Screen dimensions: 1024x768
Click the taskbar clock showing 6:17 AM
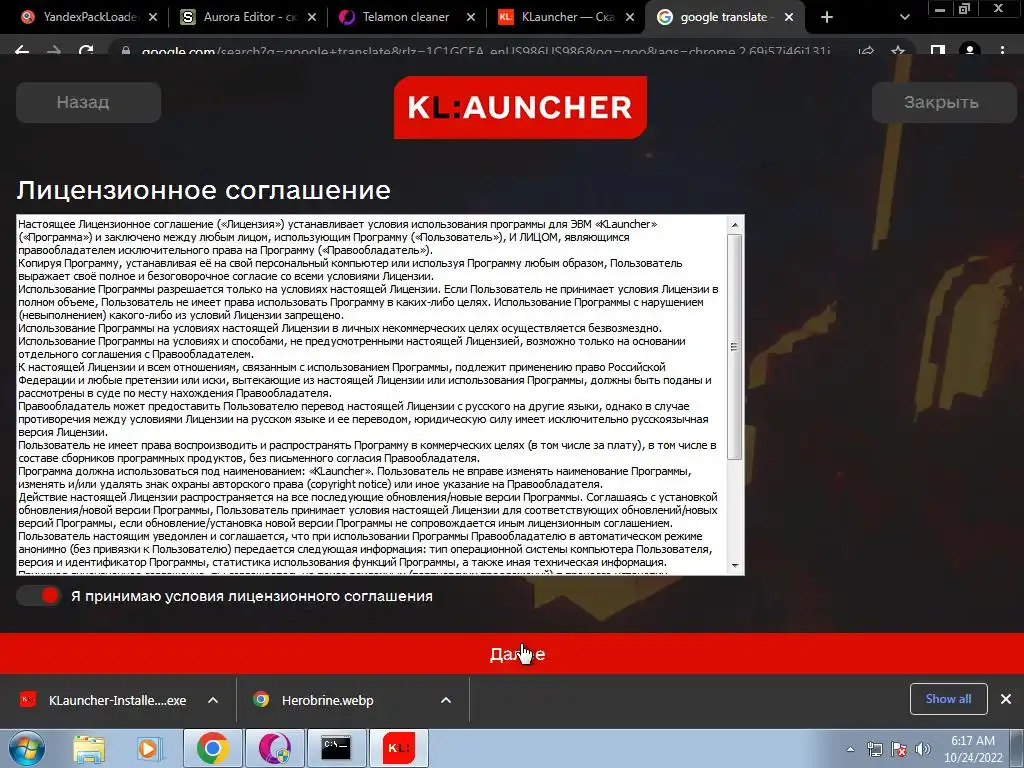coord(972,749)
